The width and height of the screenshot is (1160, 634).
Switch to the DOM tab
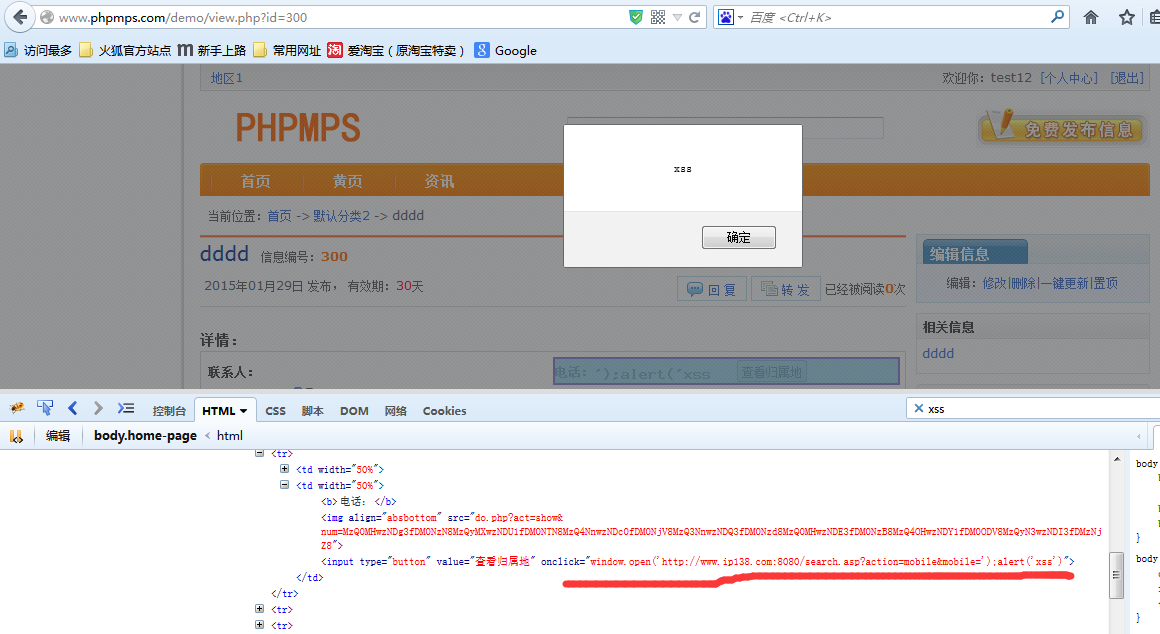click(x=354, y=411)
